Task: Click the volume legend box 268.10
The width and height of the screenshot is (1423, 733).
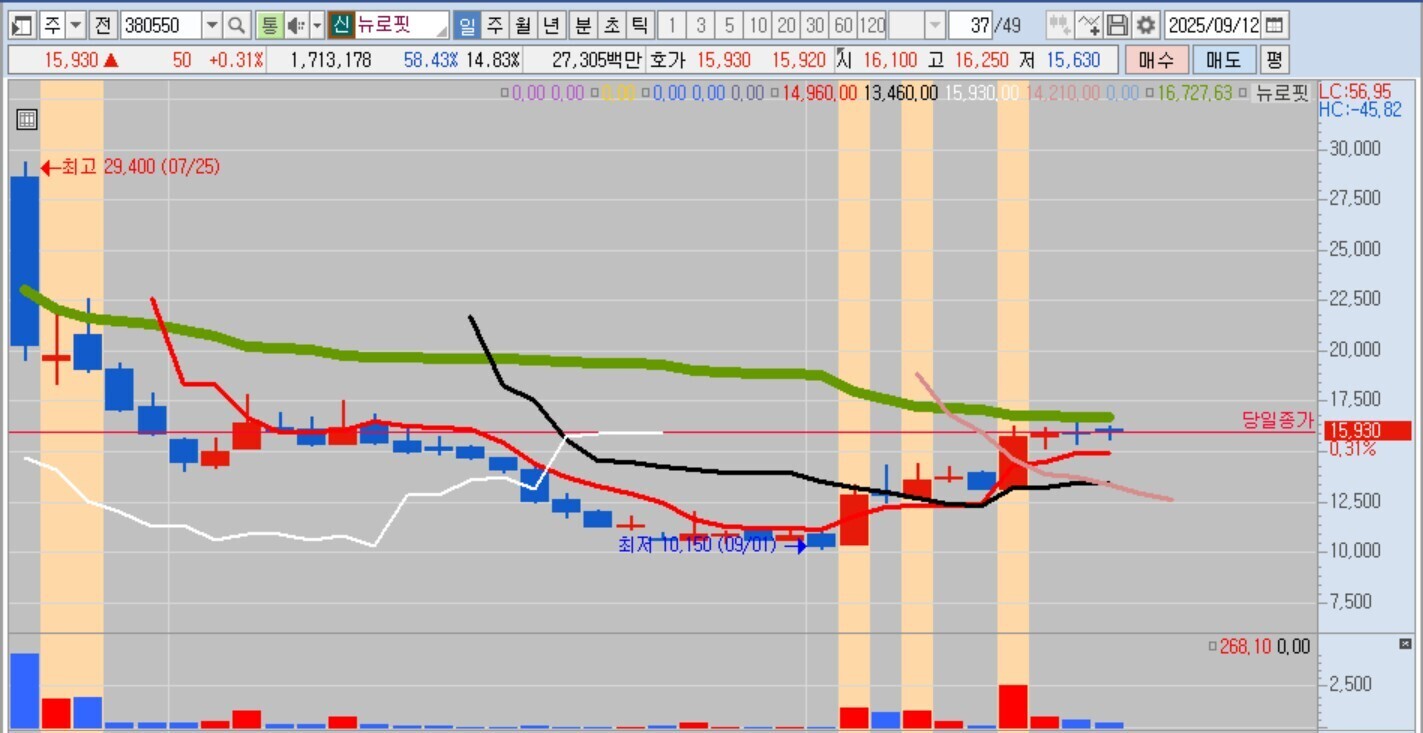Action: (x=1213, y=647)
